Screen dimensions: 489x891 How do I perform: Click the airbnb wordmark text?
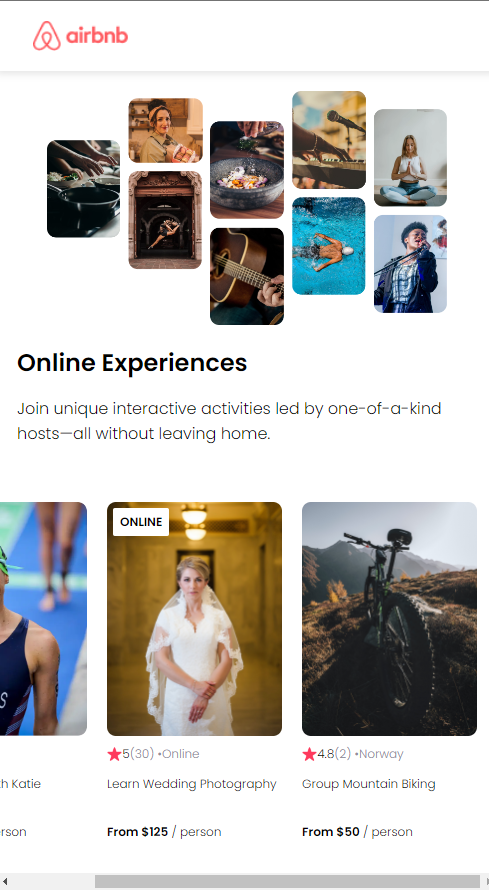(97, 36)
